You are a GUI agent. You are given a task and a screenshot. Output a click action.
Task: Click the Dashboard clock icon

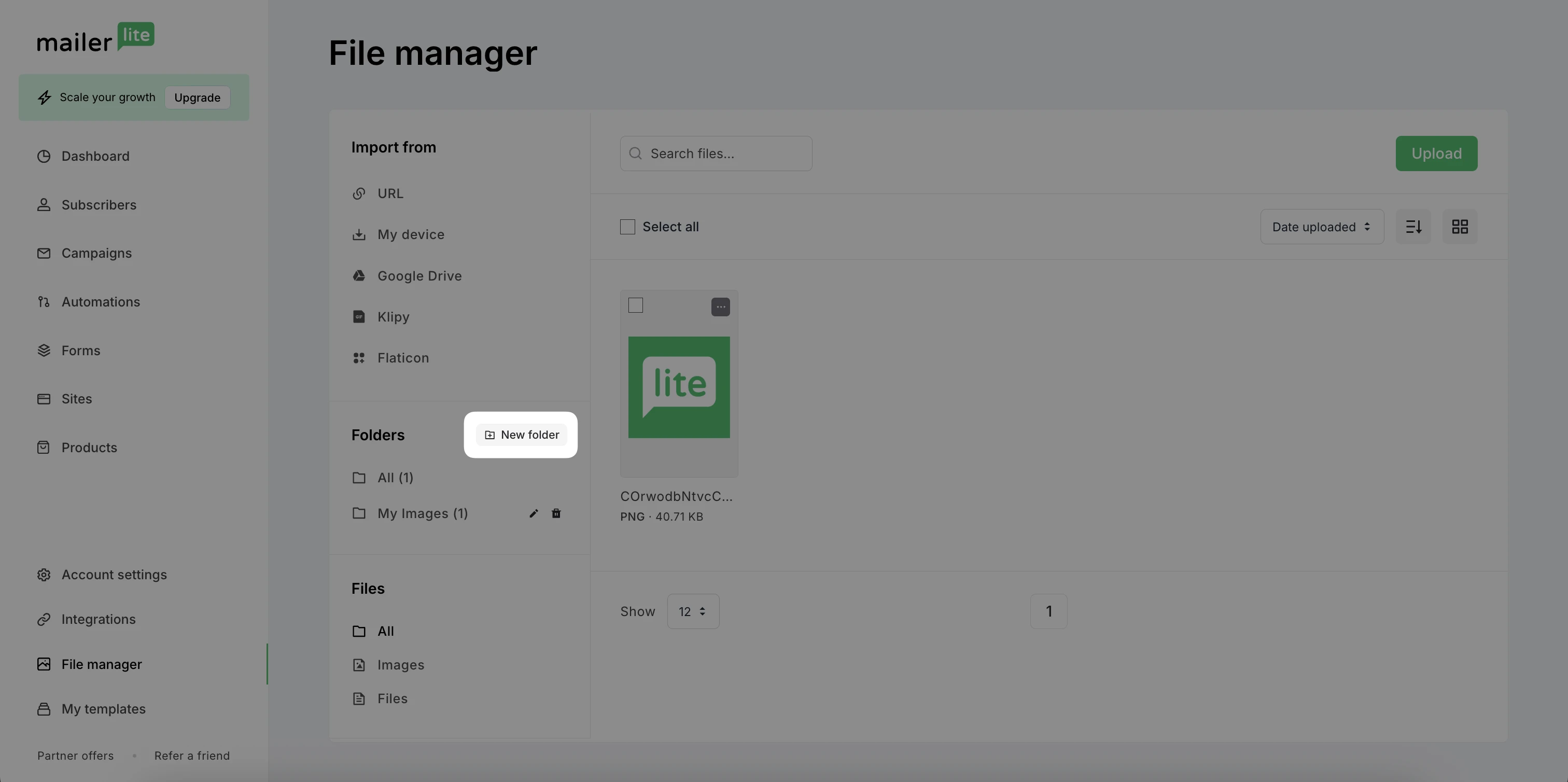click(x=44, y=157)
